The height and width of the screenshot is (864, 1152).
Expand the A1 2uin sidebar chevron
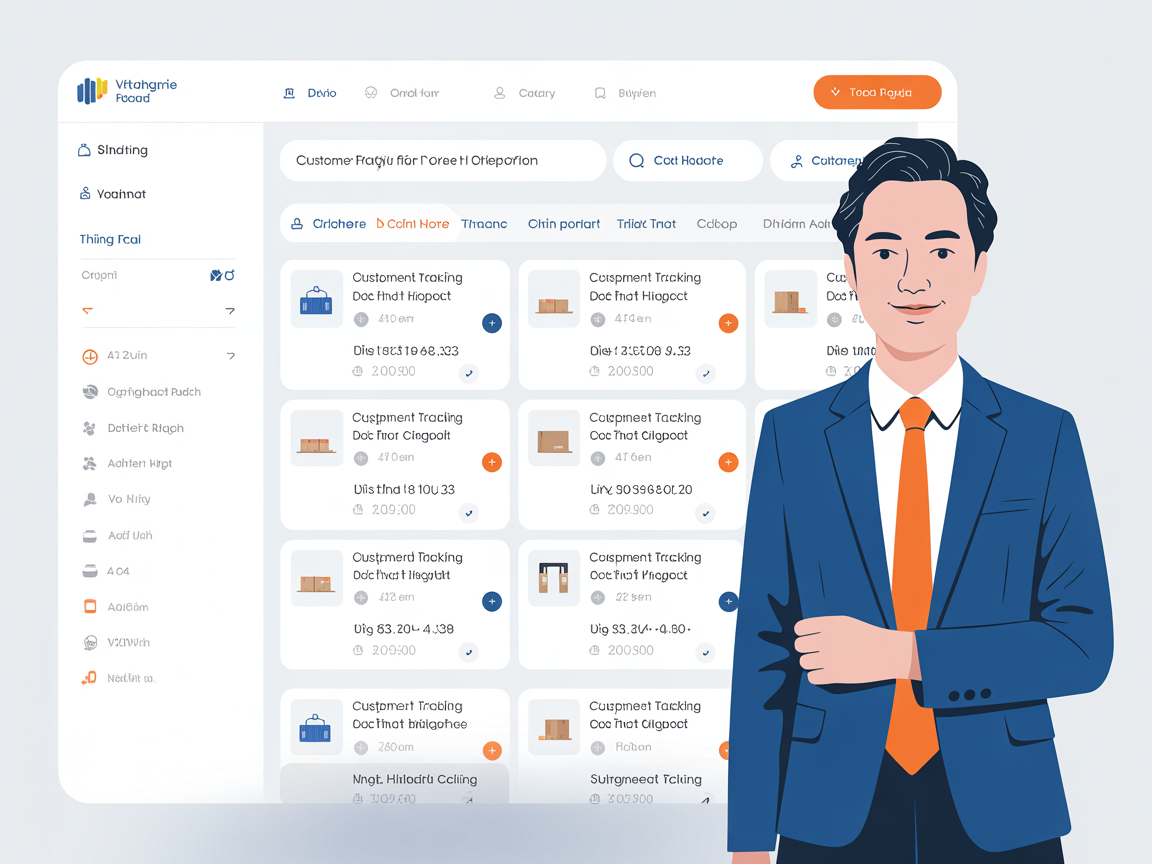coord(231,356)
